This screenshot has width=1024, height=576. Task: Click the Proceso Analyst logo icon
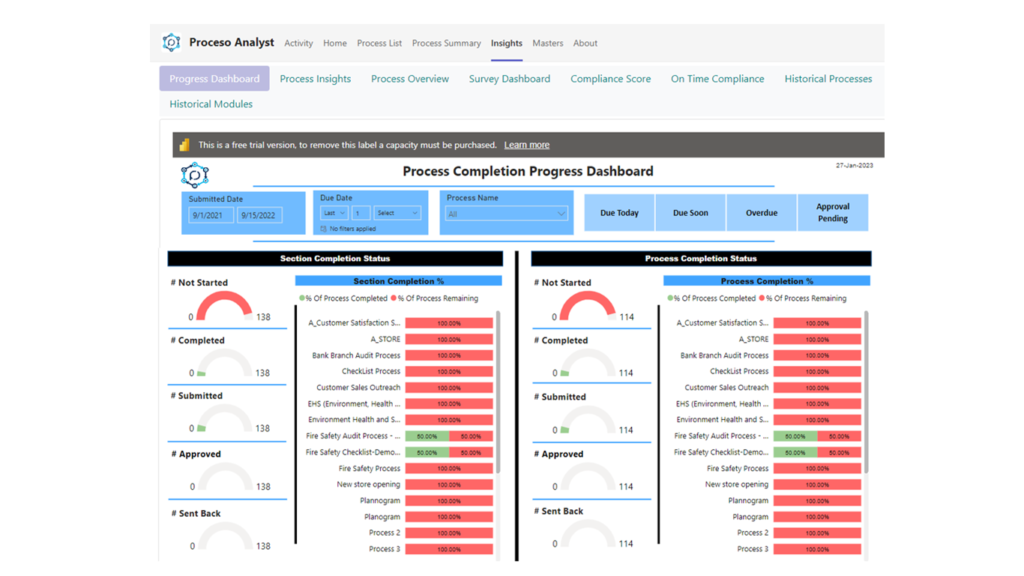click(x=171, y=43)
